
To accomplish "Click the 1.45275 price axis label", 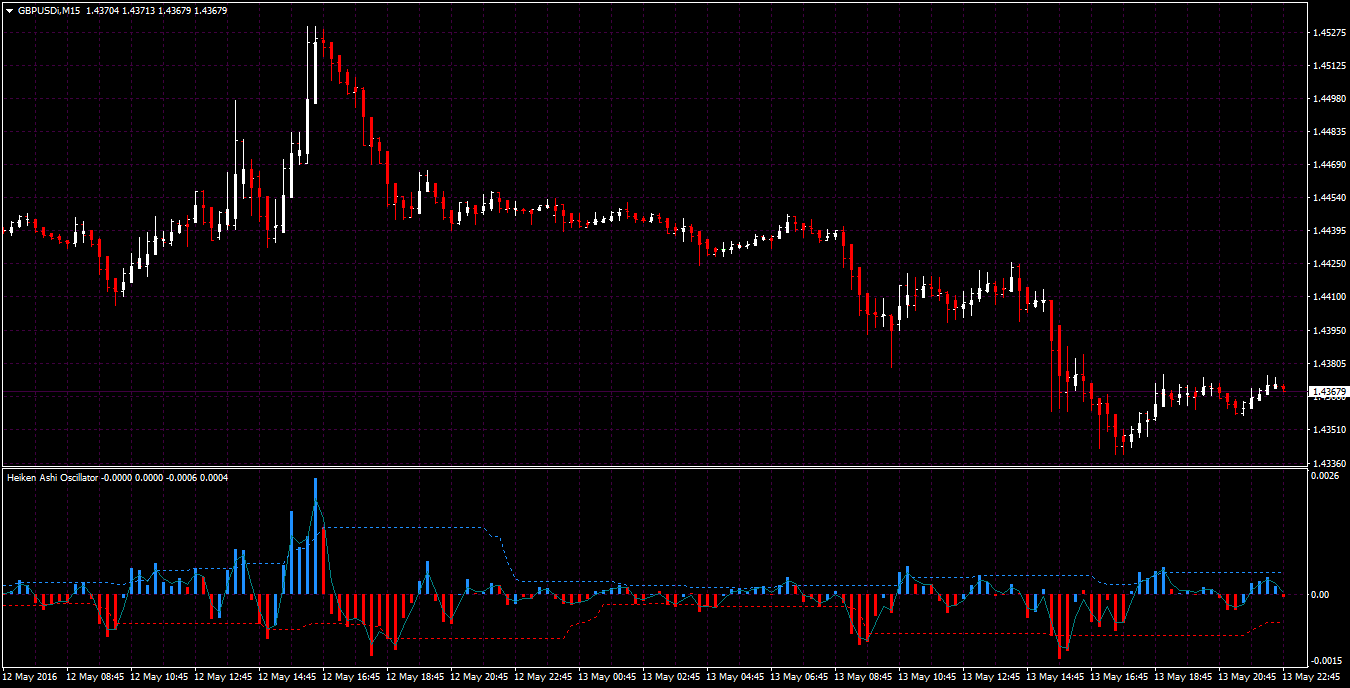I will tap(1329, 33).
